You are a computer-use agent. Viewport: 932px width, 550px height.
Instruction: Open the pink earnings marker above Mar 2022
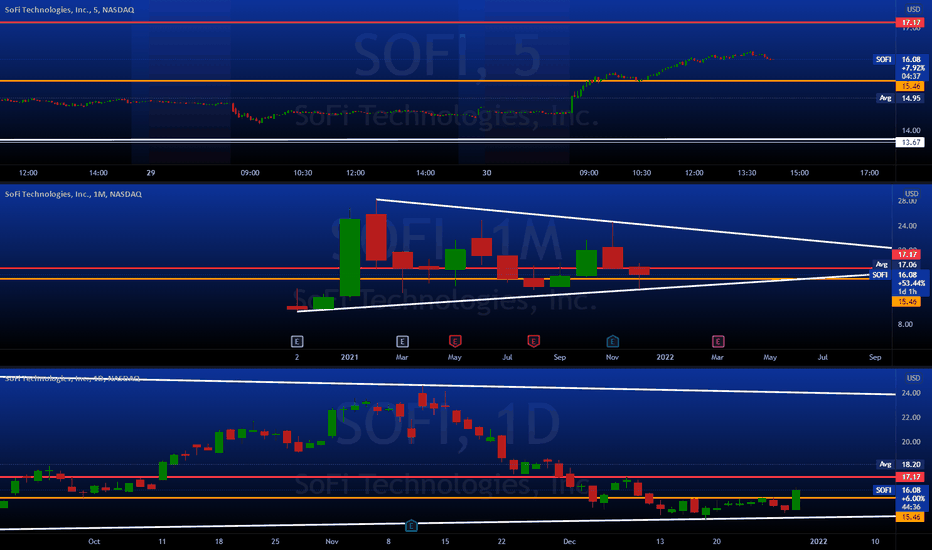(718, 341)
